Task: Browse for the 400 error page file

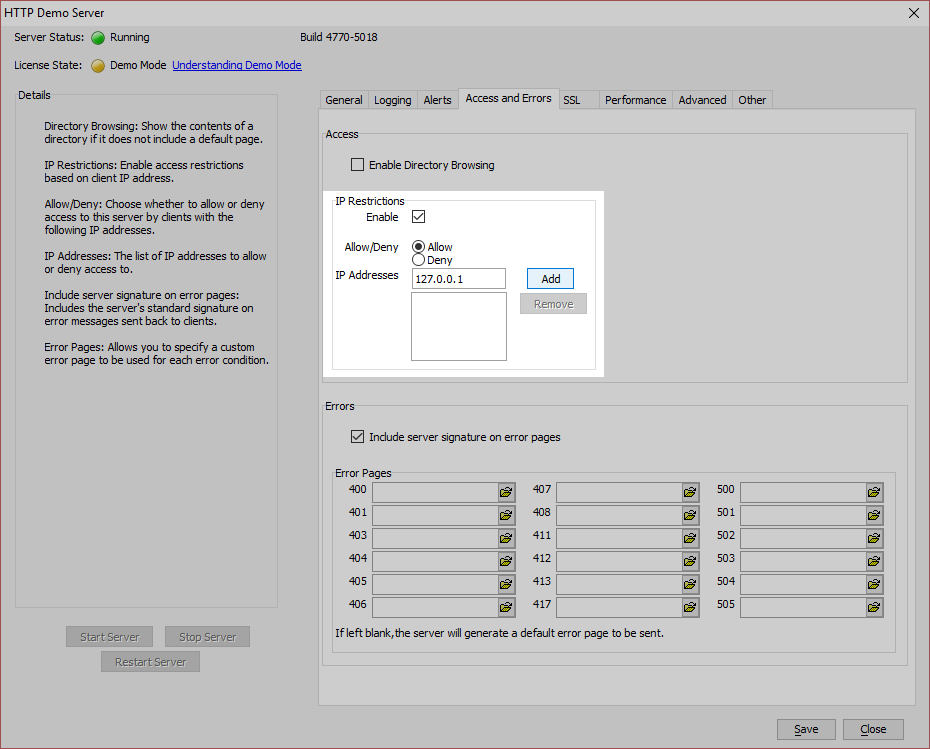Action: (x=506, y=492)
